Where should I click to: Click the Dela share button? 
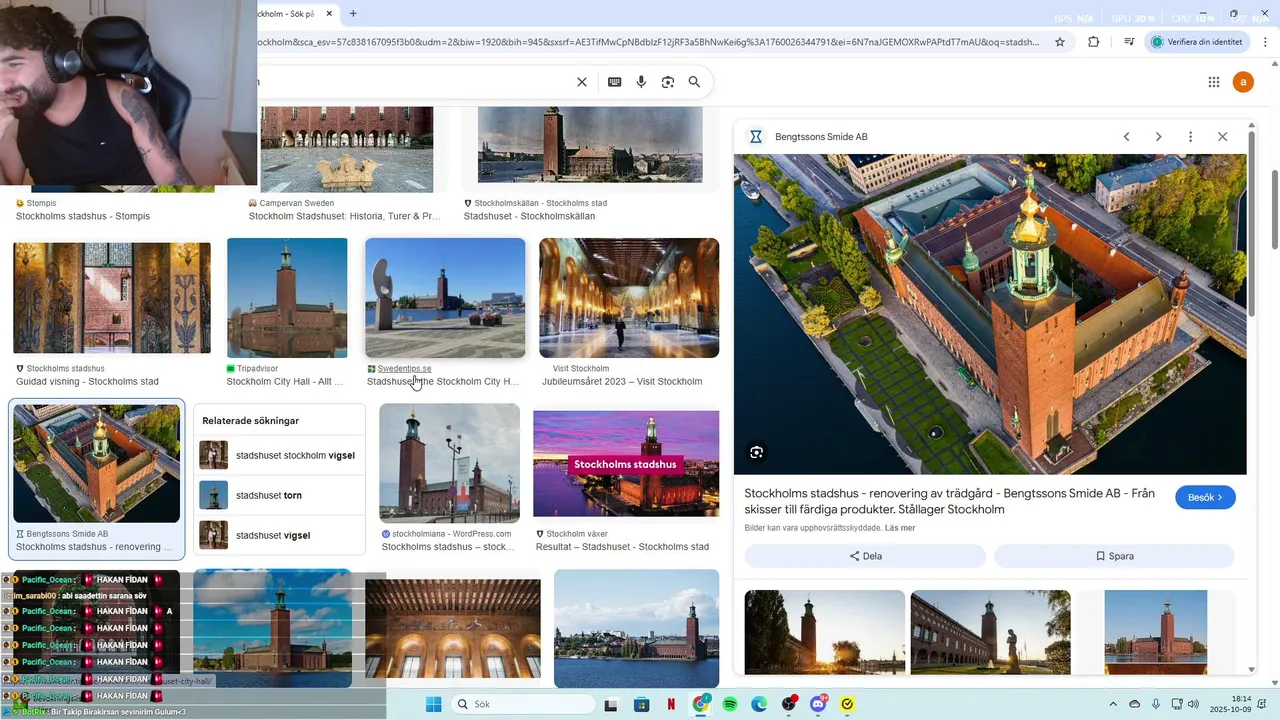pos(865,556)
